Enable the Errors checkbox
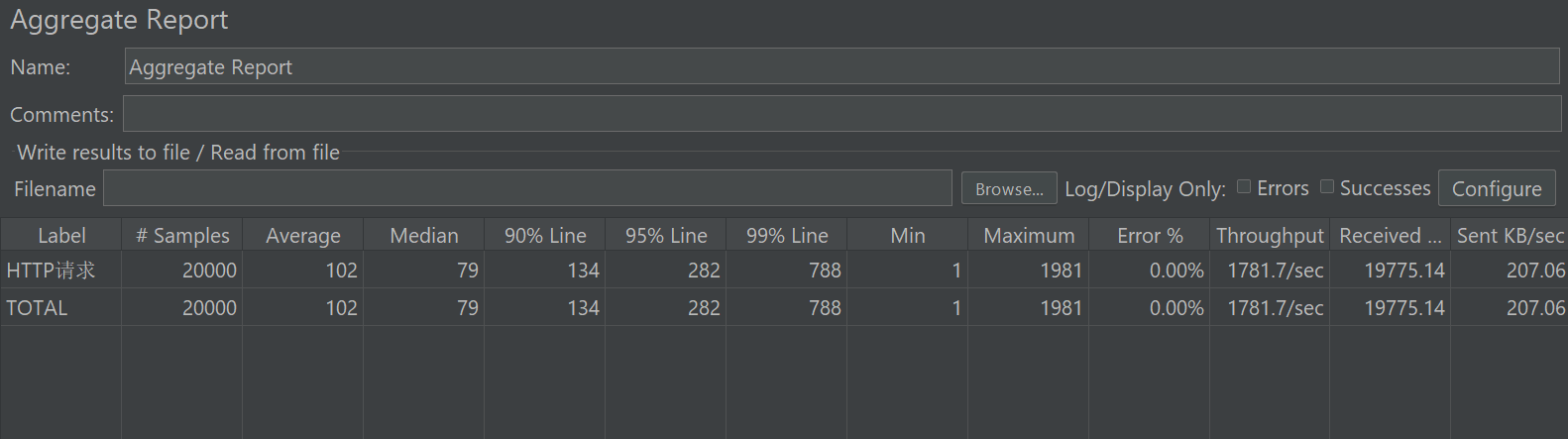Image resolution: width=1568 pixels, height=439 pixels. coord(1244,186)
